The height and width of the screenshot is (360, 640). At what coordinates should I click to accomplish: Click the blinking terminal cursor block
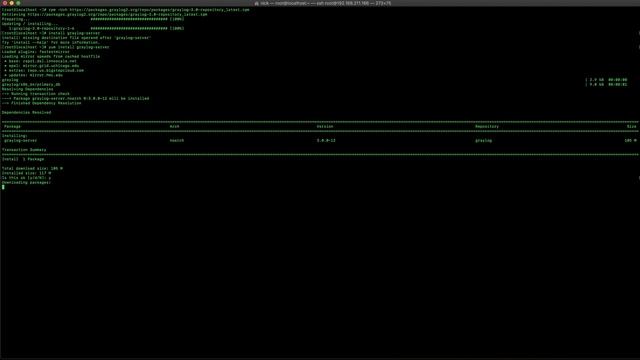[x=3, y=187]
